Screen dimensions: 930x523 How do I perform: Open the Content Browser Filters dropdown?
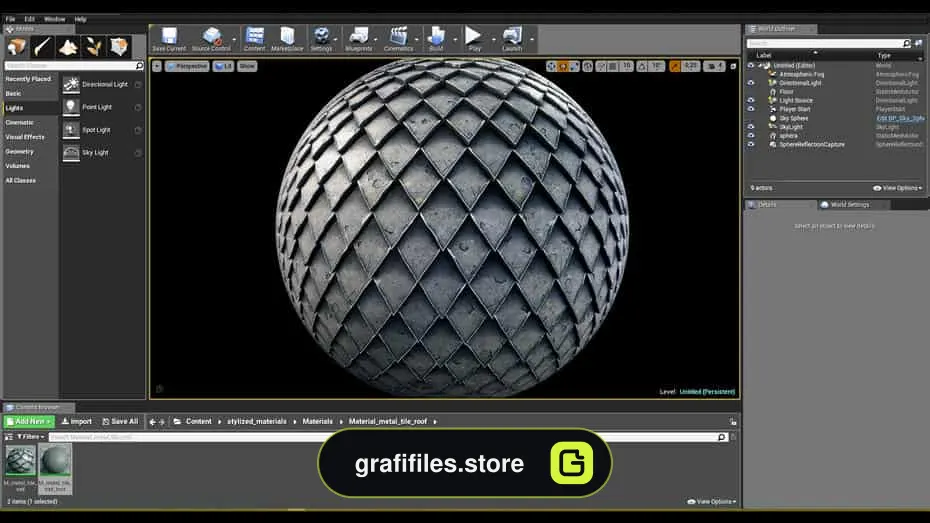[x=31, y=437]
